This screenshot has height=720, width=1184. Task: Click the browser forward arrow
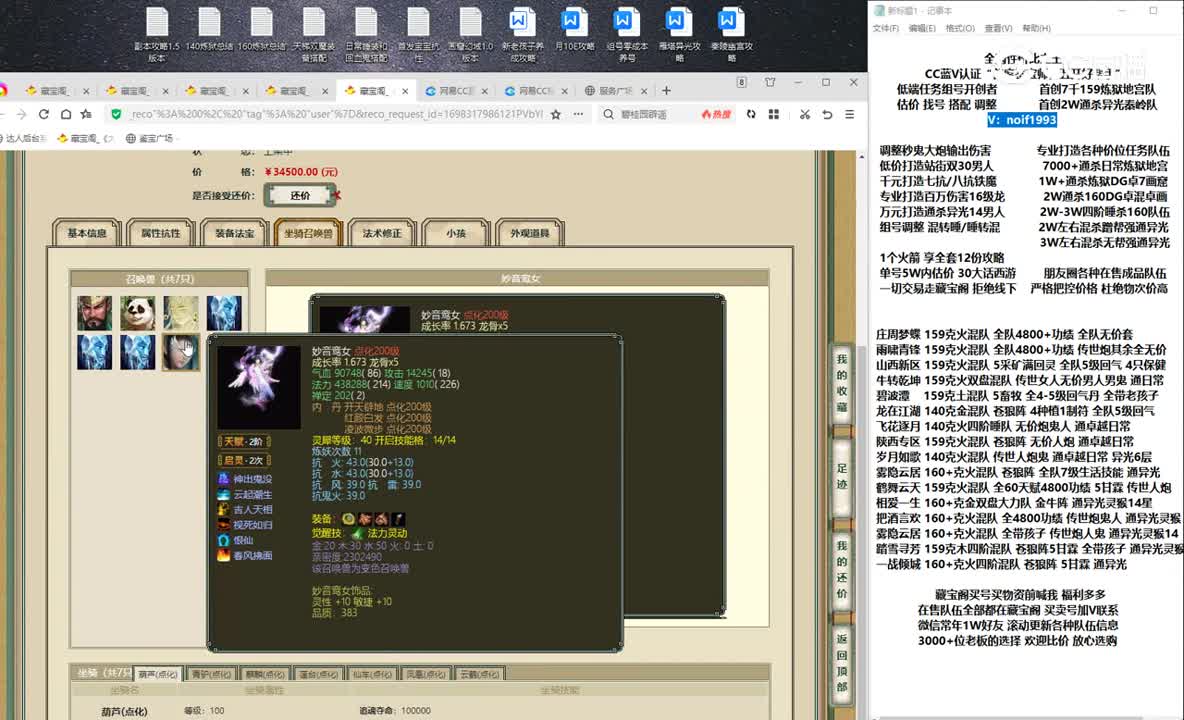tap(21, 114)
